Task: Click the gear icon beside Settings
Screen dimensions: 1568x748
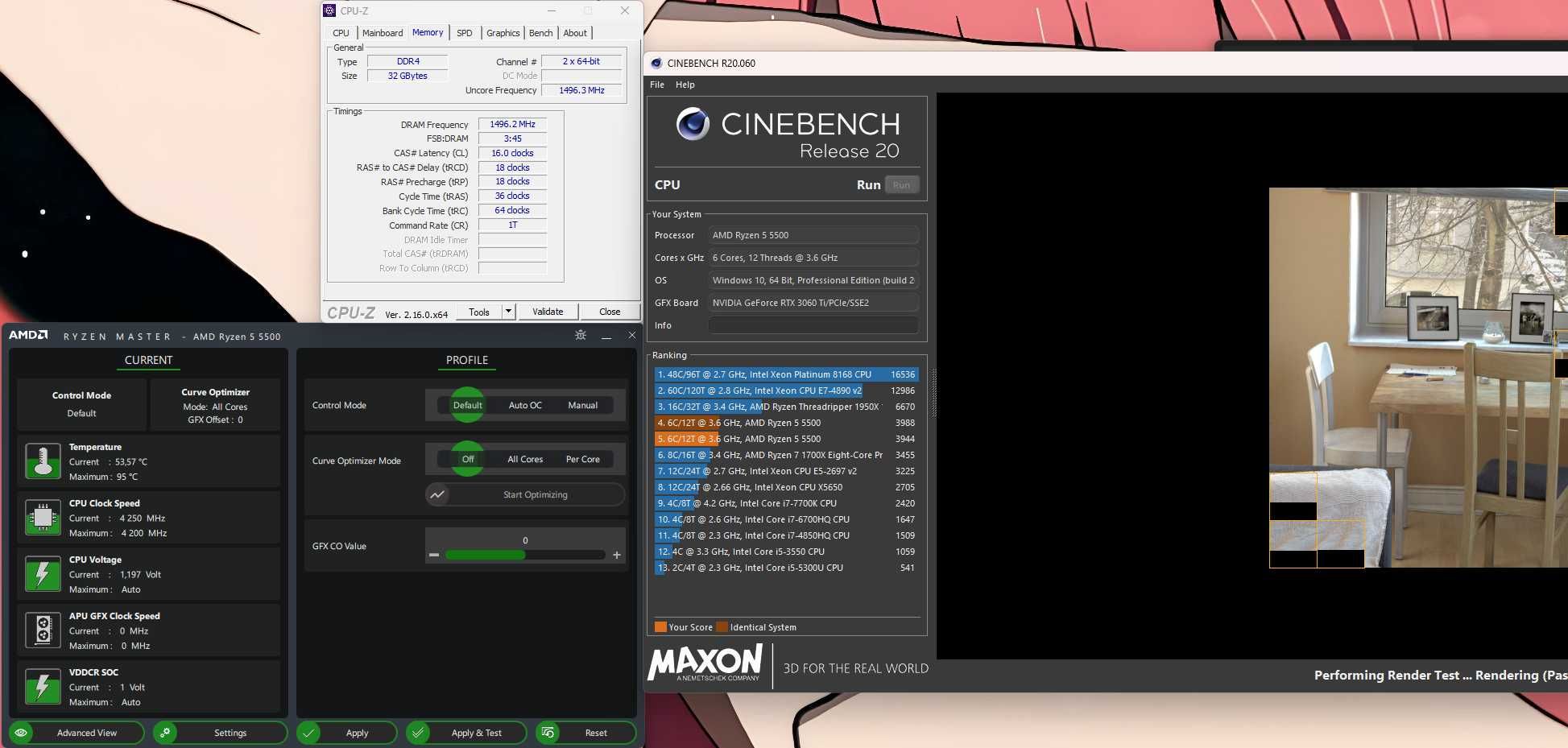Action: pyautogui.click(x=165, y=733)
